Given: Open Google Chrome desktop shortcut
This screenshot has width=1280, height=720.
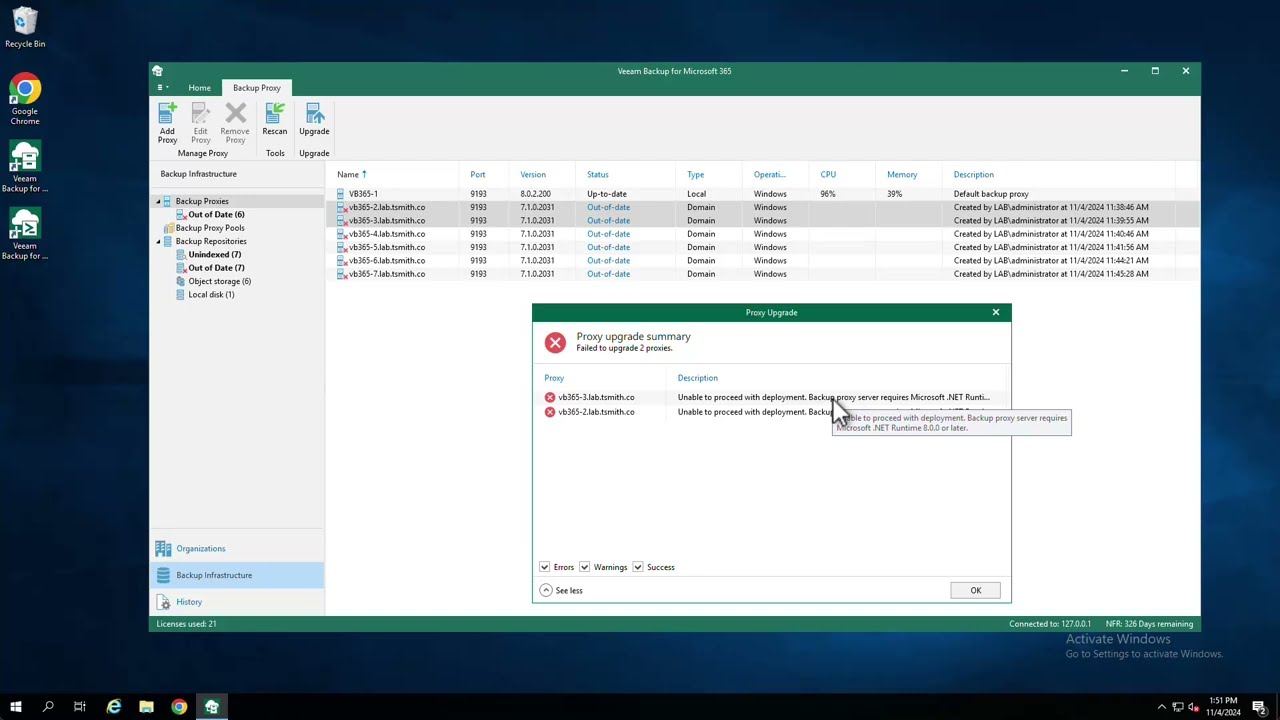Looking at the screenshot, I should 25,100.
